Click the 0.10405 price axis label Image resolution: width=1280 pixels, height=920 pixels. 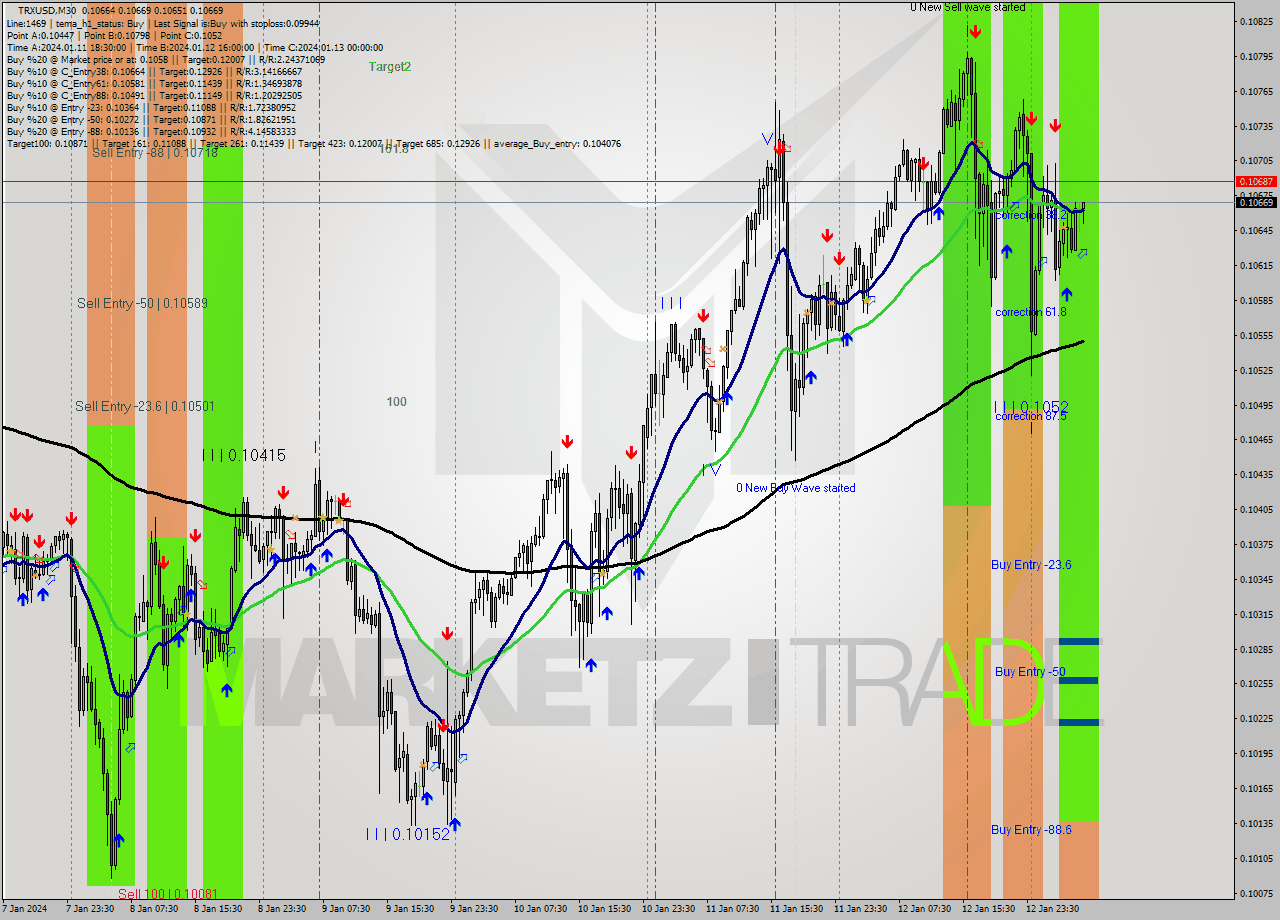1256,509
